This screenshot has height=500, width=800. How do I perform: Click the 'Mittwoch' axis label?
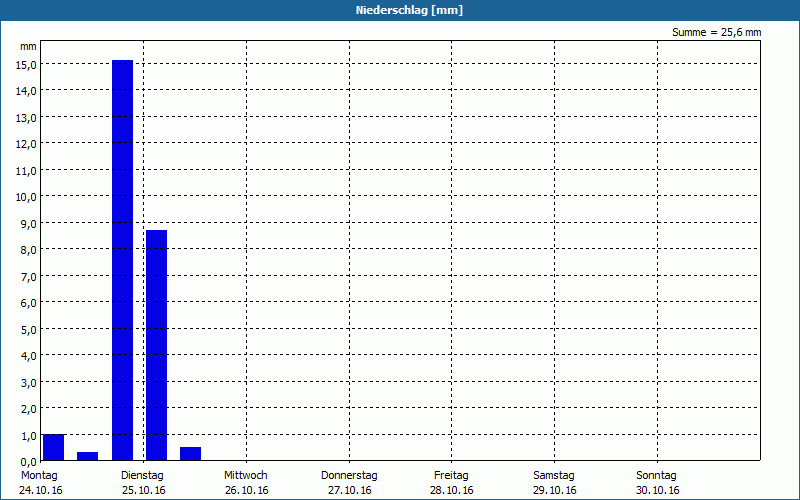click(245, 475)
